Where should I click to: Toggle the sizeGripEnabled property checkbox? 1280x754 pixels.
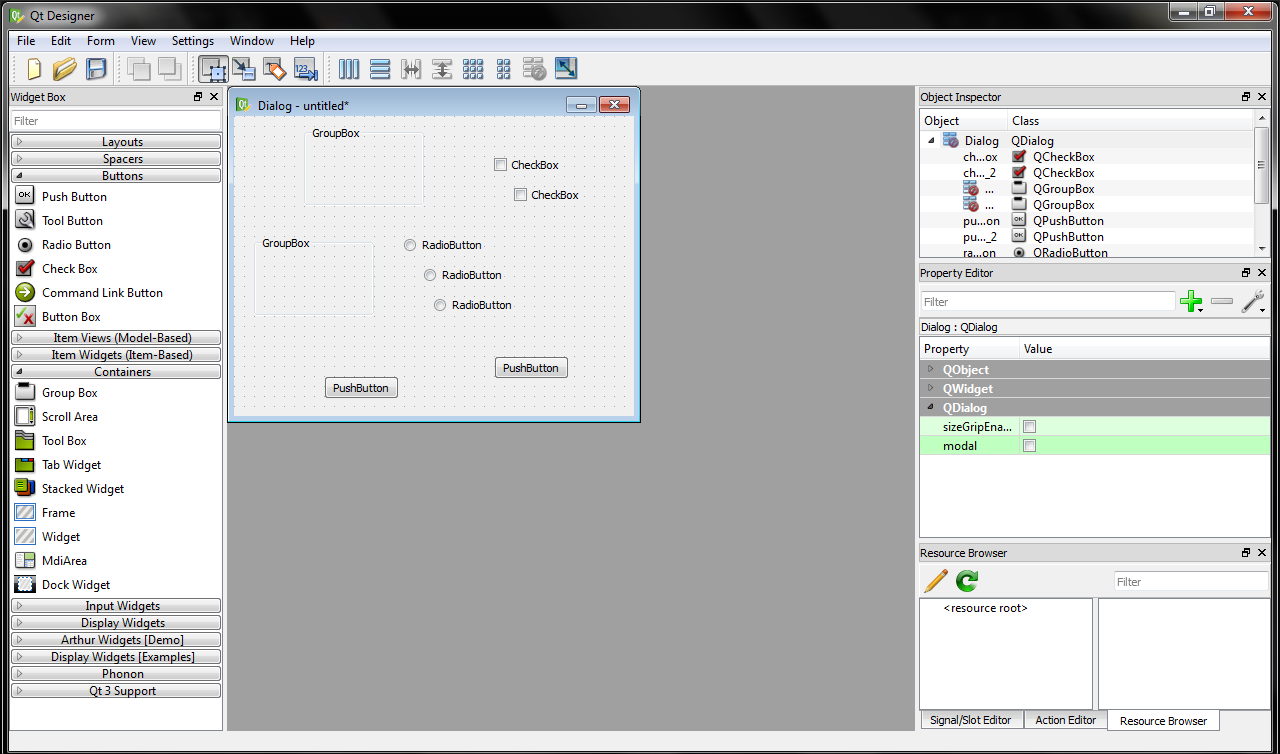[1030, 427]
